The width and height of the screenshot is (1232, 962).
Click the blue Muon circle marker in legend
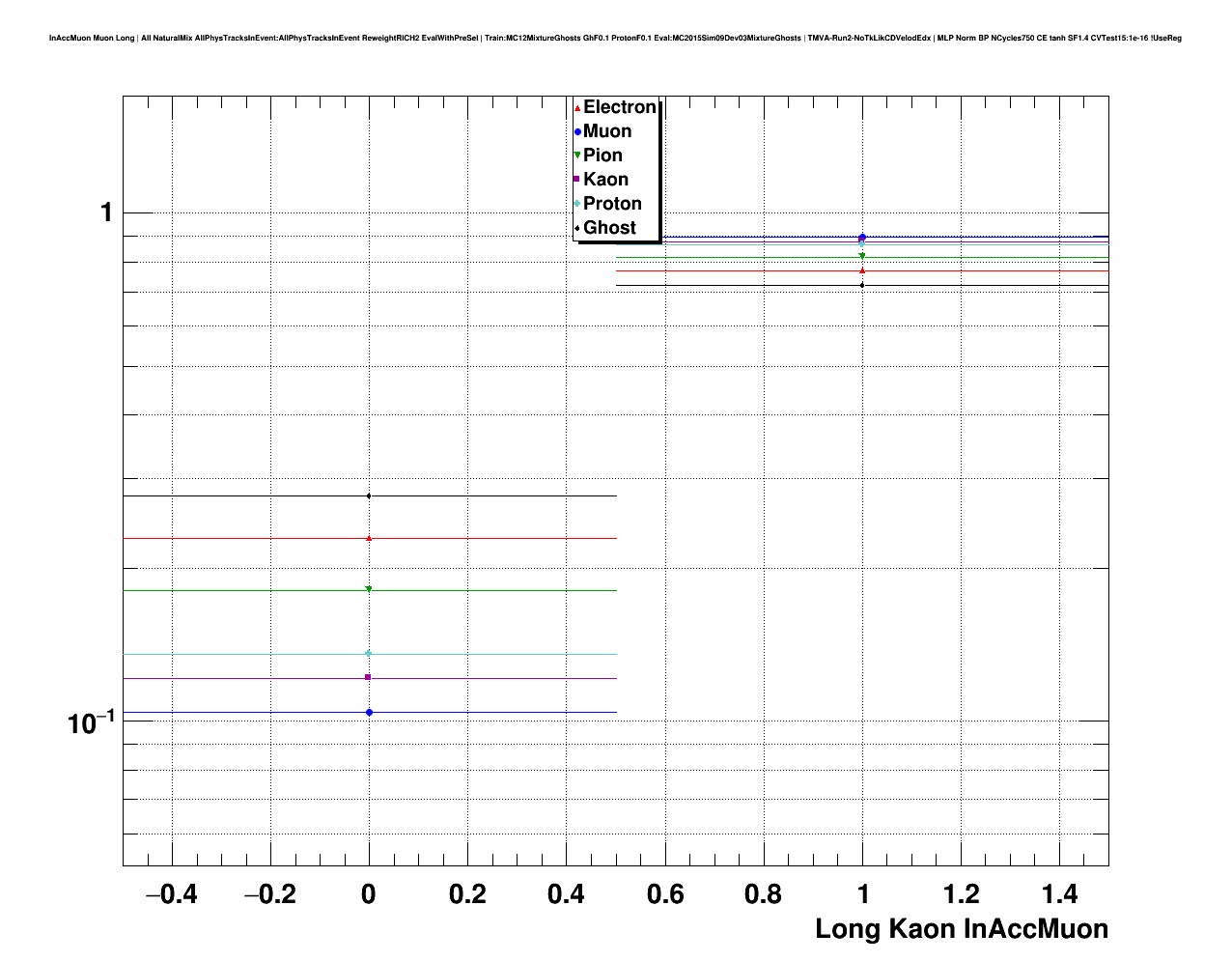click(x=577, y=132)
